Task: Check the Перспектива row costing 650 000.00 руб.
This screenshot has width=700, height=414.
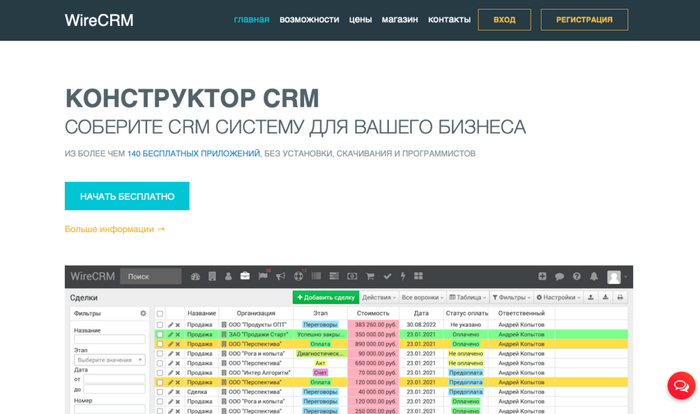Action: tap(160, 364)
